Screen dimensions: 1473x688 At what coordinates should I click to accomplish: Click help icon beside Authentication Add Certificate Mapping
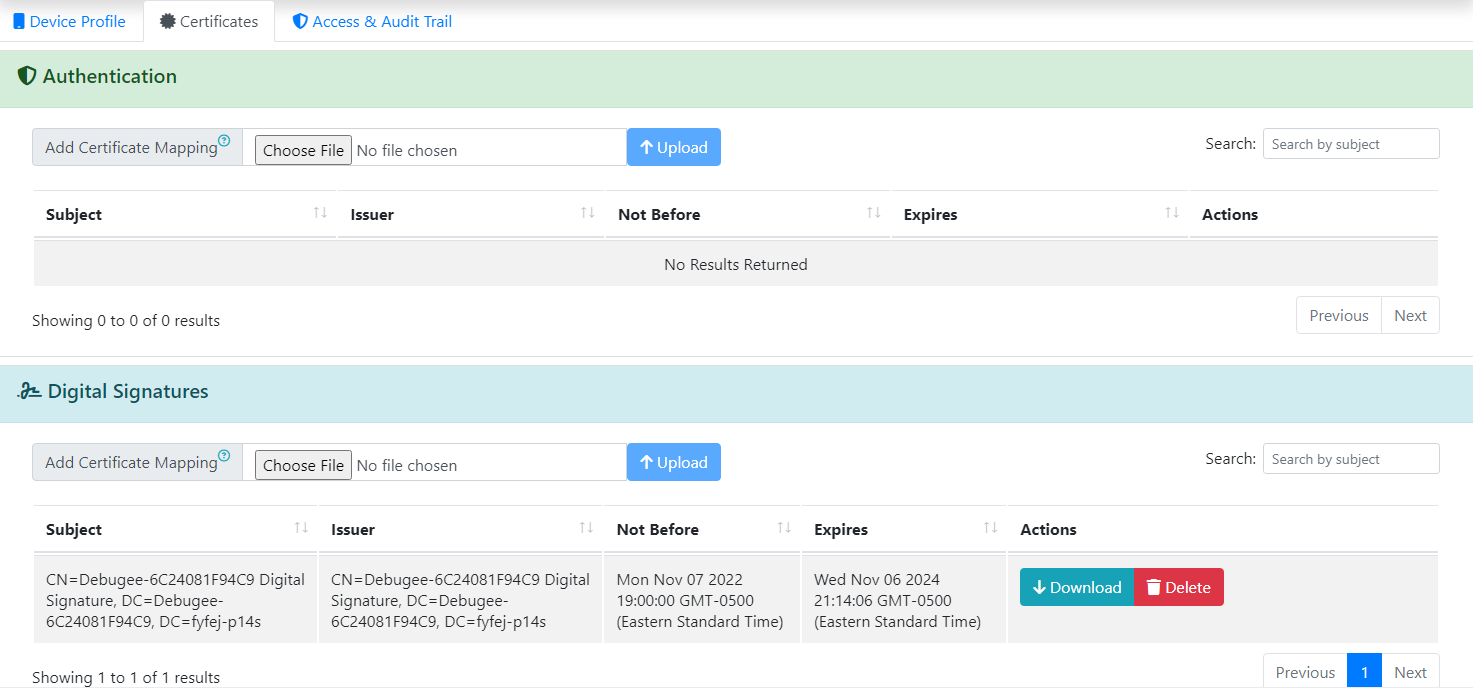(x=224, y=141)
